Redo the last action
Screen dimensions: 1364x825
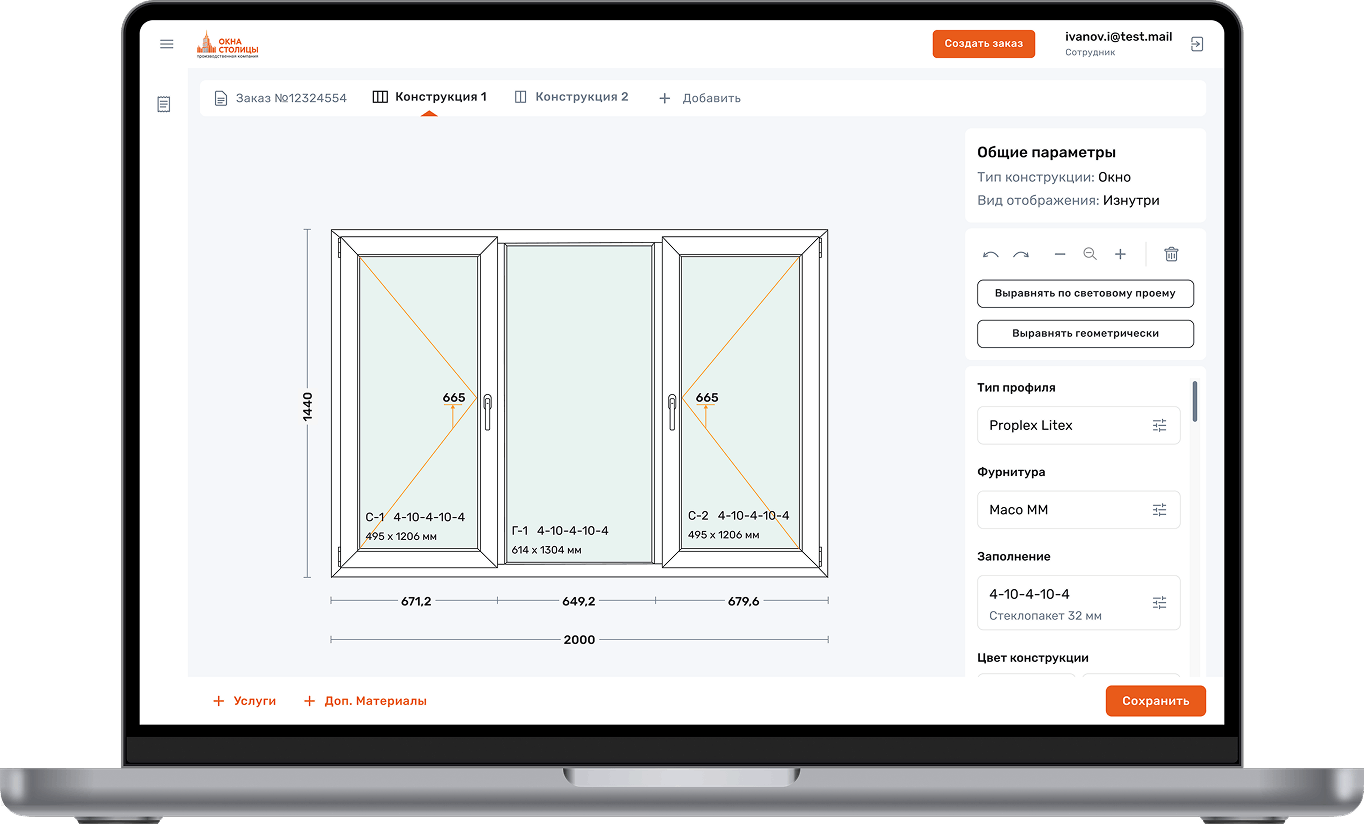click(x=1021, y=255)
